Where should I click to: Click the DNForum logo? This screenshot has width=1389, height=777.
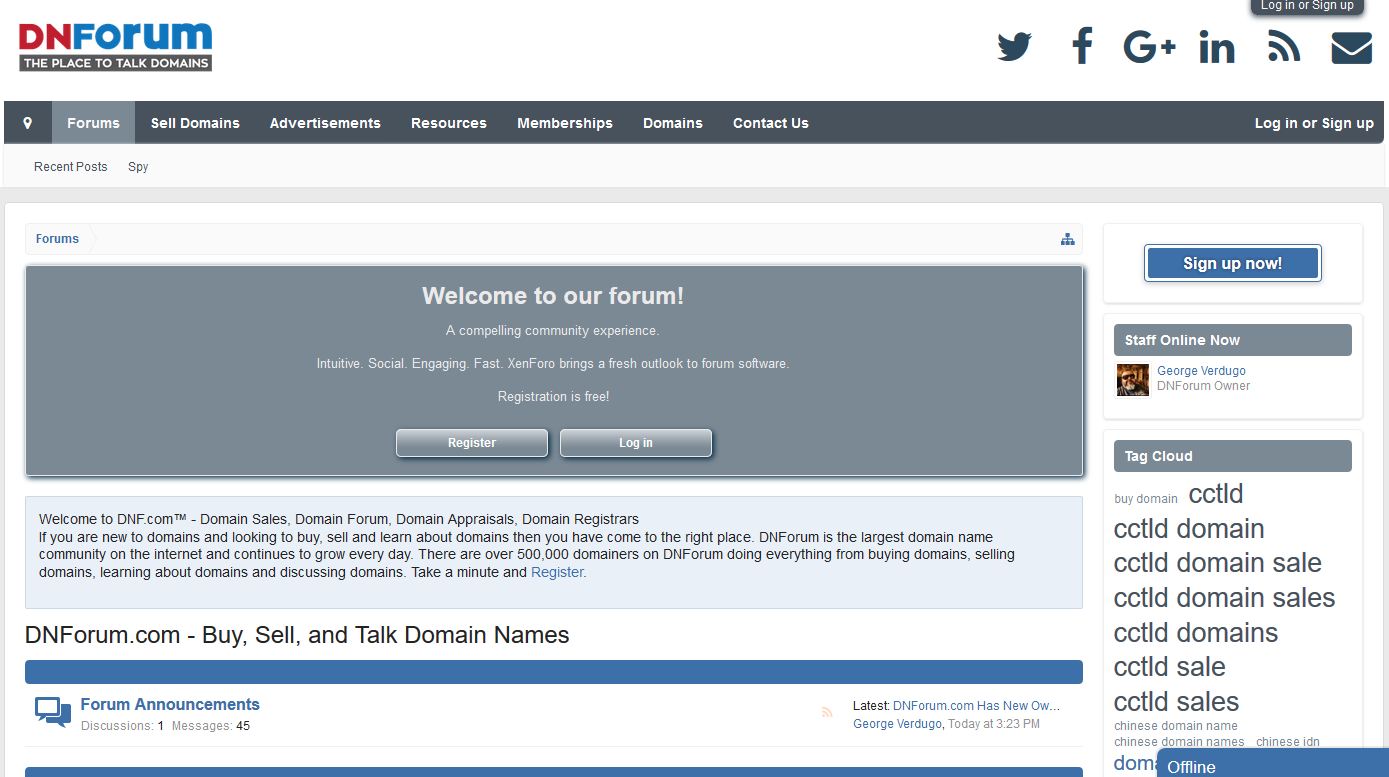click(115, 46)
